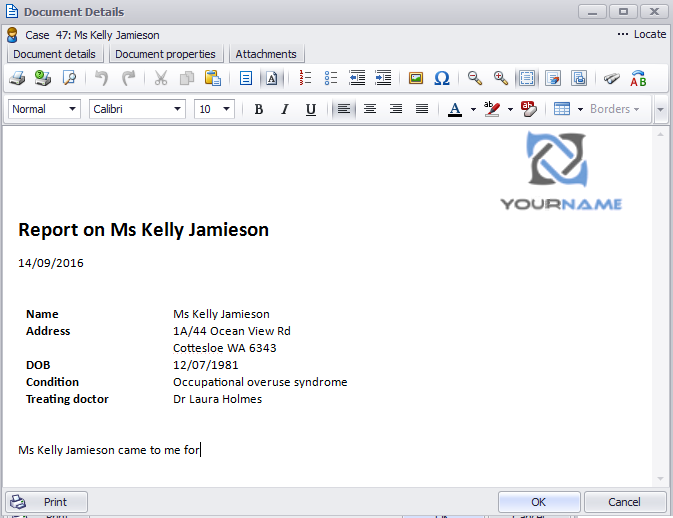Open the Attachments tab

(266, 54)
